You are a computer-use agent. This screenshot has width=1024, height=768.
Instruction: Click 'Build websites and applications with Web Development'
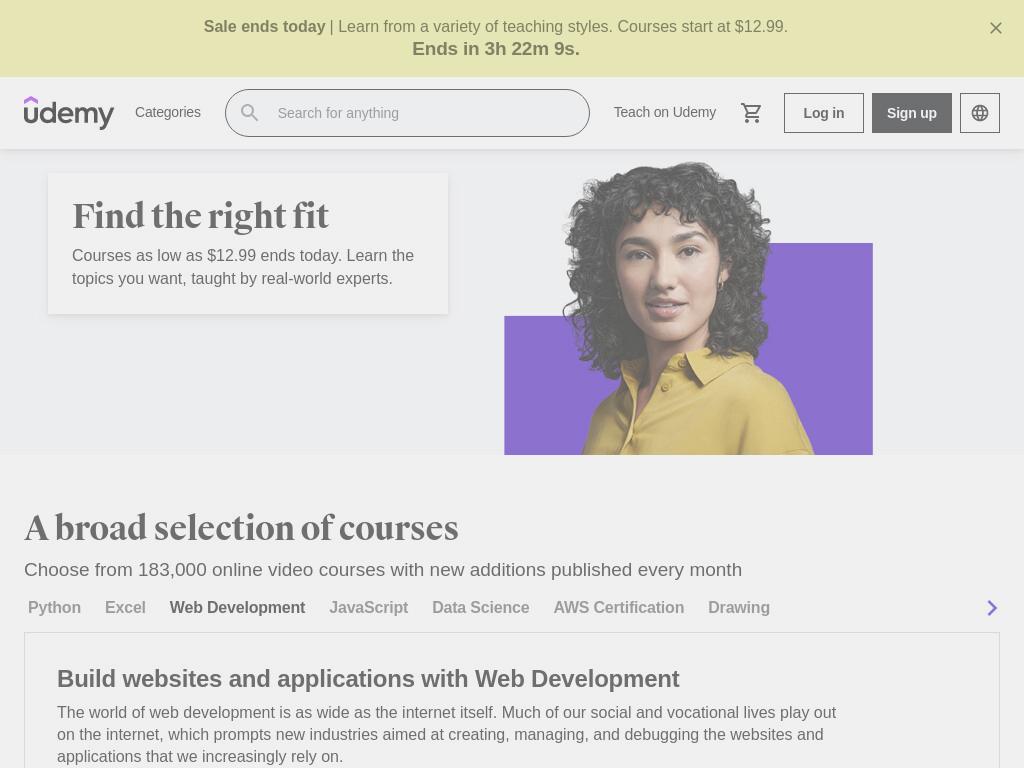[368, 679]
